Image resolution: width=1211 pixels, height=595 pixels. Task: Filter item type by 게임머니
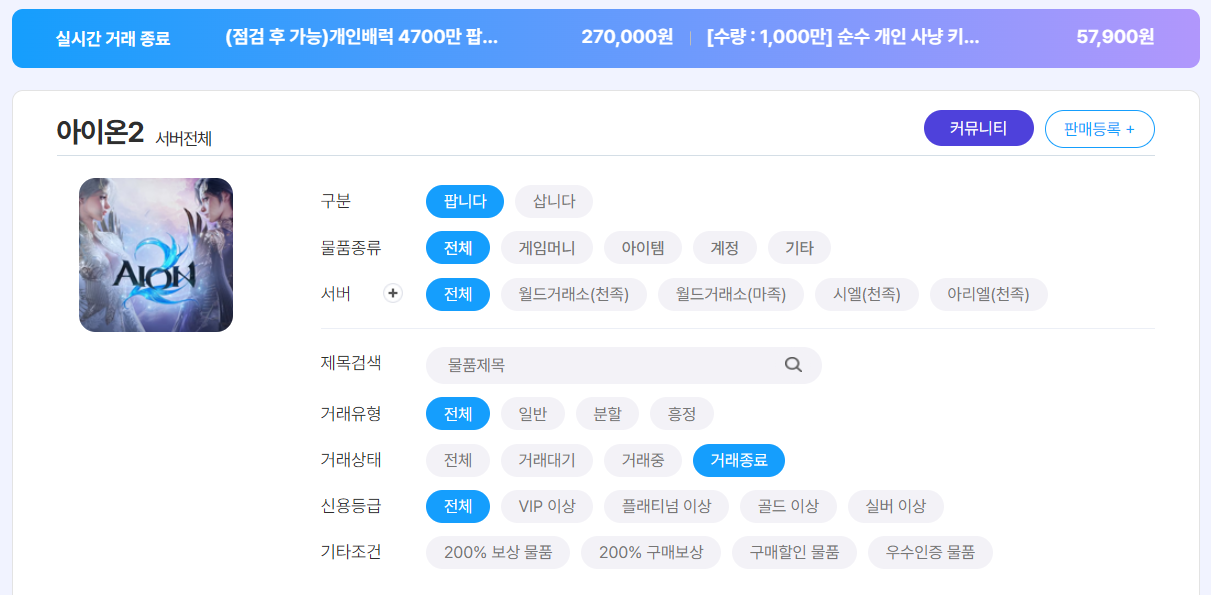[x=547, y=248]
